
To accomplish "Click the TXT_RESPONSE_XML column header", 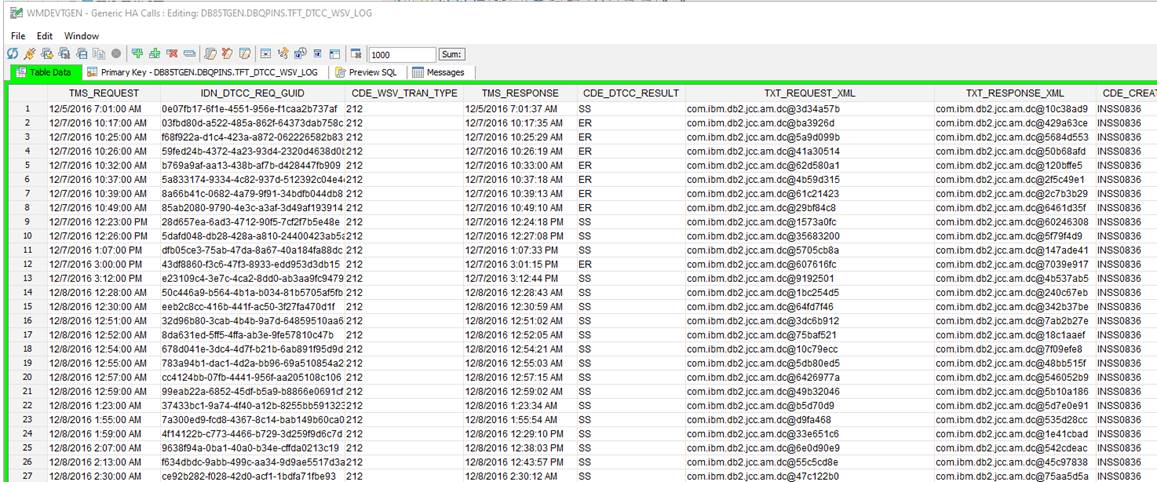I will [x=1014, y=93].
